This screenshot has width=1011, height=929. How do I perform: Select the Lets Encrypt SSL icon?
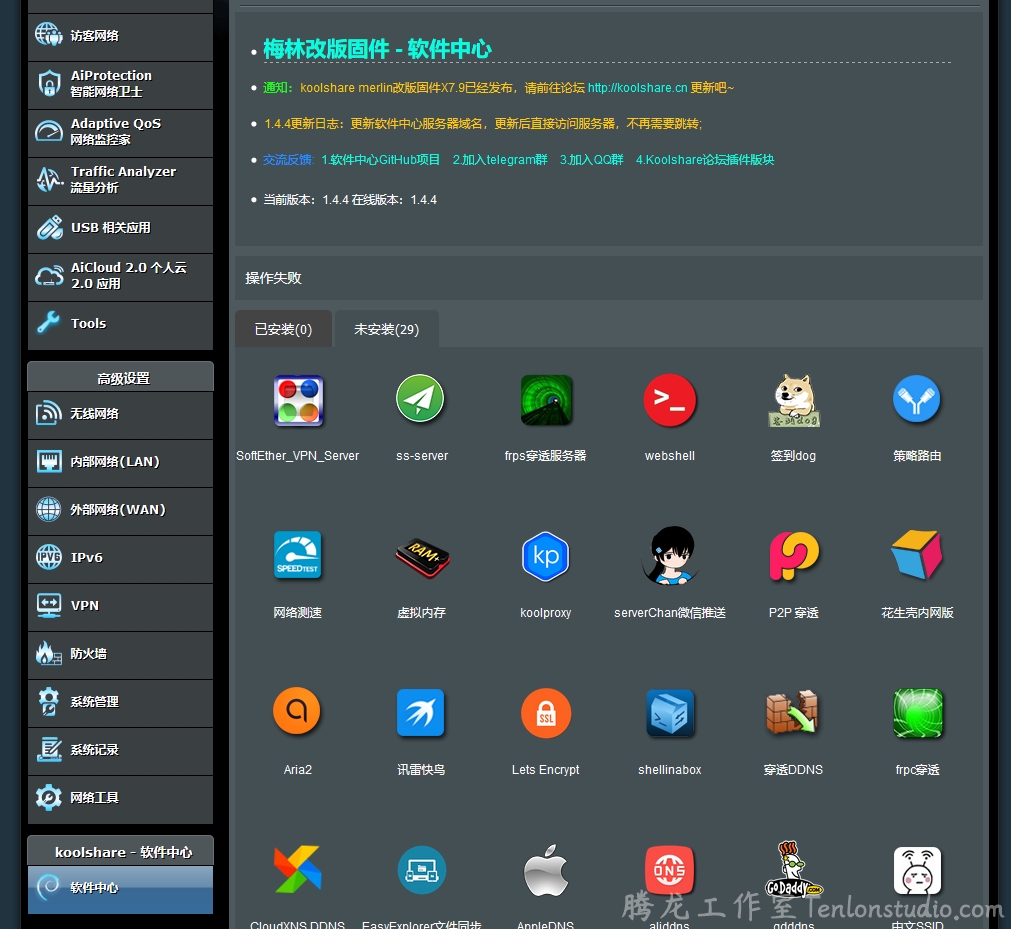(546, 713)
